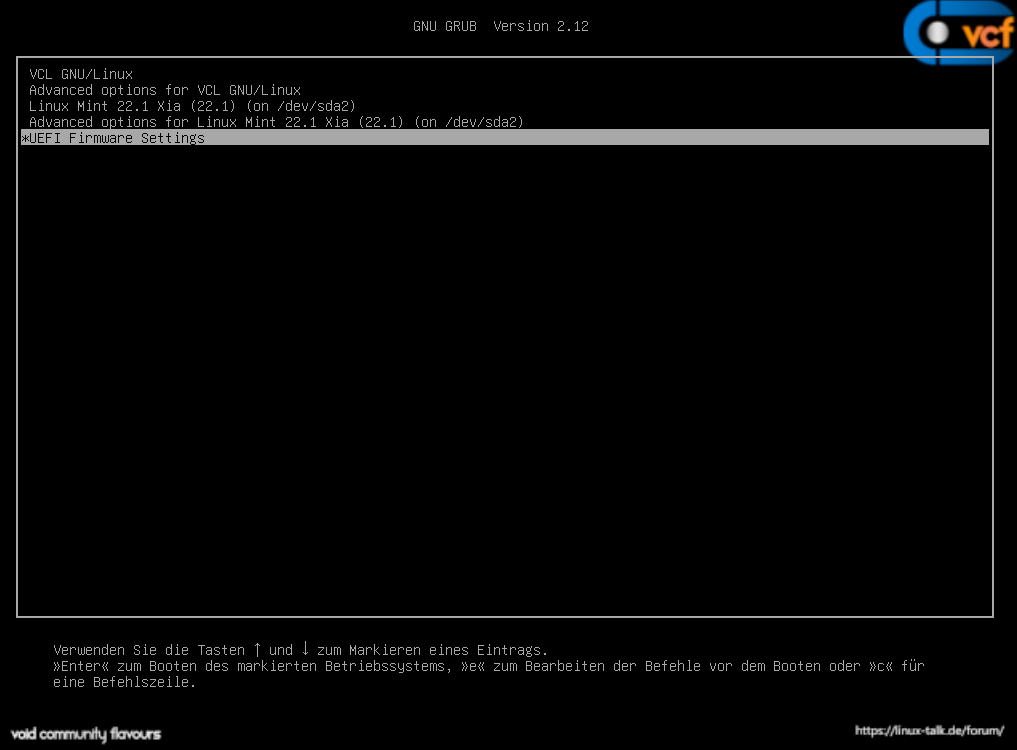Select the Linux Mint 22.1 Xia boot entry
The height and width of the screenshot is (750, 1017).
pyautogui.click(x=192, y=106)
